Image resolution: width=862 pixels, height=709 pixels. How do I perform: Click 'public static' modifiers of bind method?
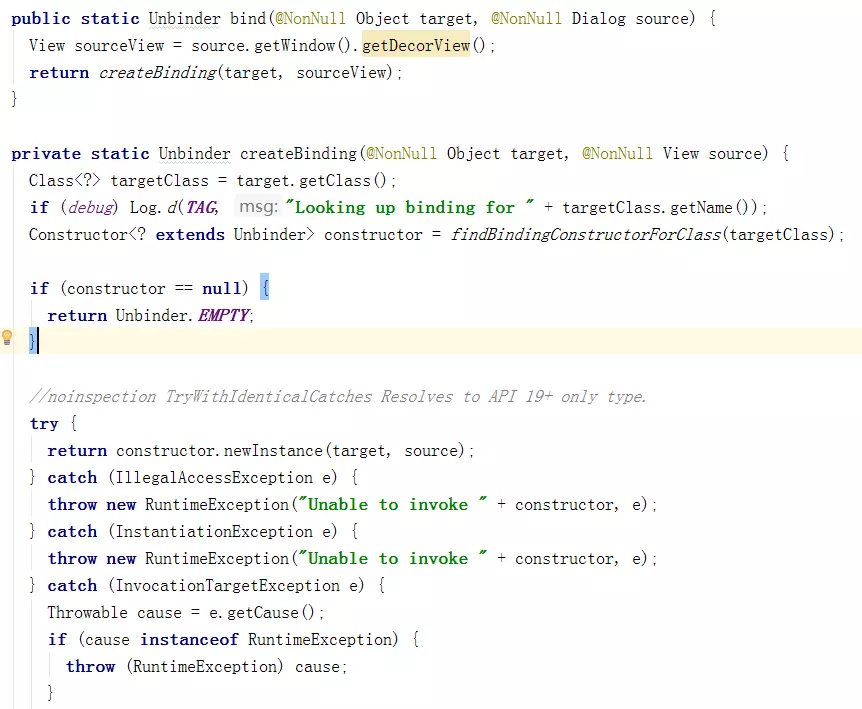[x=75, y=19]
